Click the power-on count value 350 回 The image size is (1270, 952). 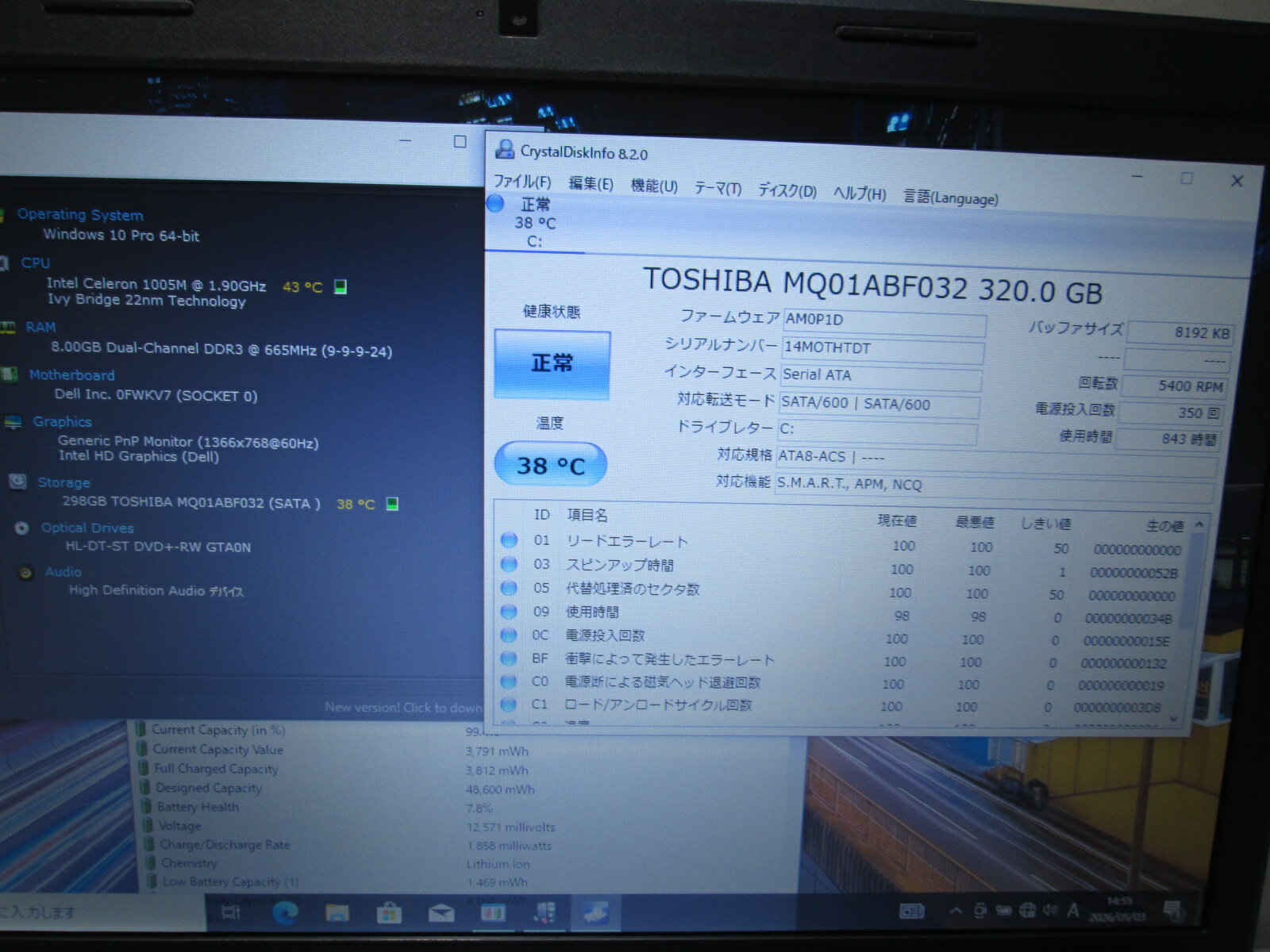tap(1169, 413)
